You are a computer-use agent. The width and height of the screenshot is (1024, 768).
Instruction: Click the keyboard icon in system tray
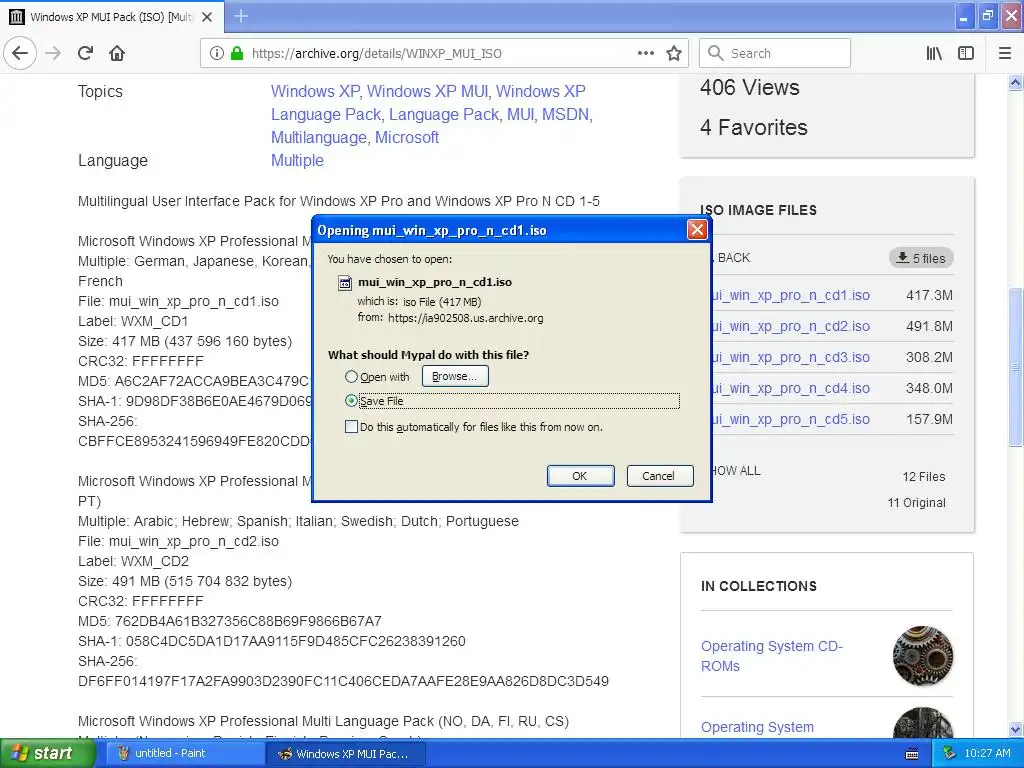coord(912,754)
